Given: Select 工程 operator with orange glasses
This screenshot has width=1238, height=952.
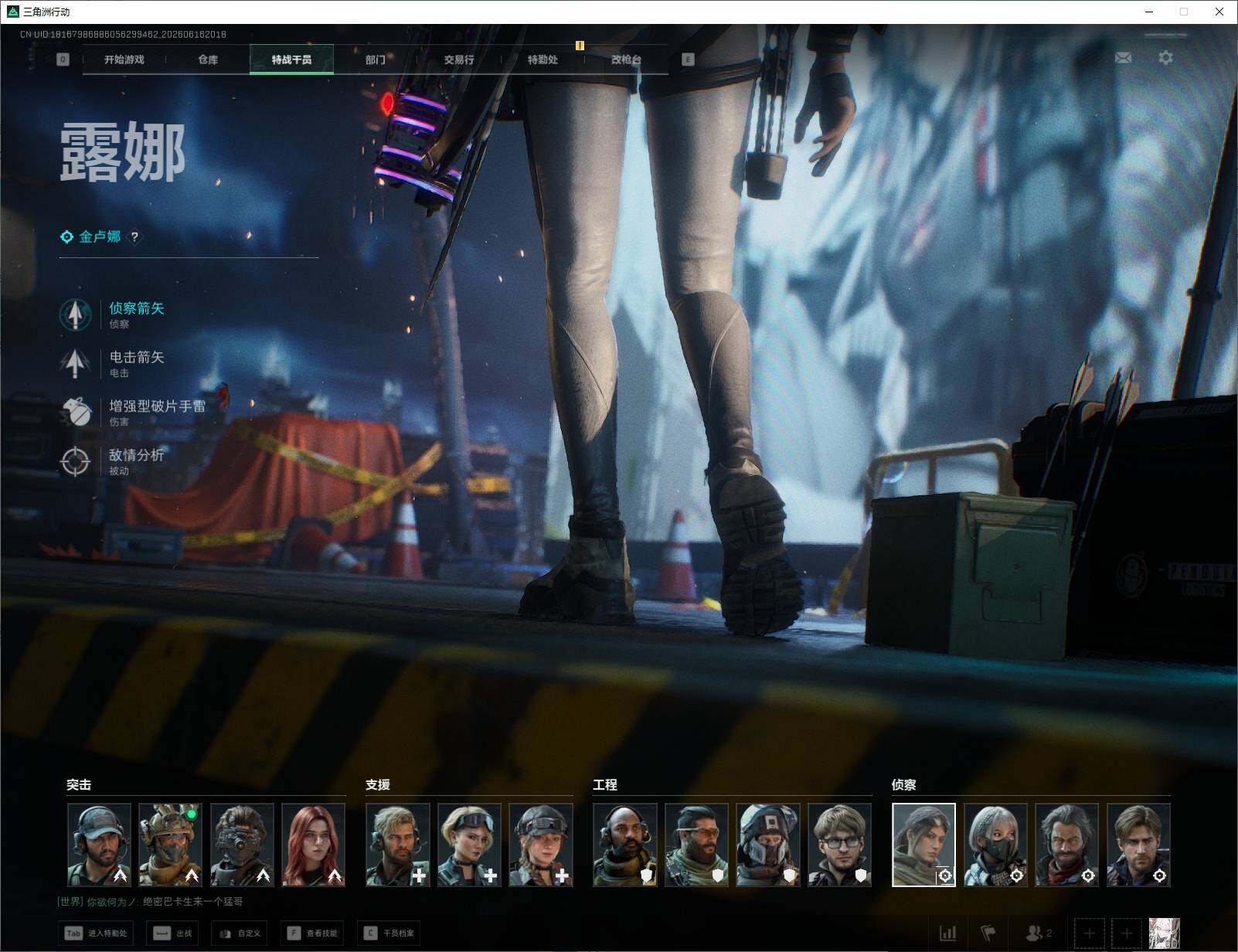Looking at the screenshot, I should (697, 845).
